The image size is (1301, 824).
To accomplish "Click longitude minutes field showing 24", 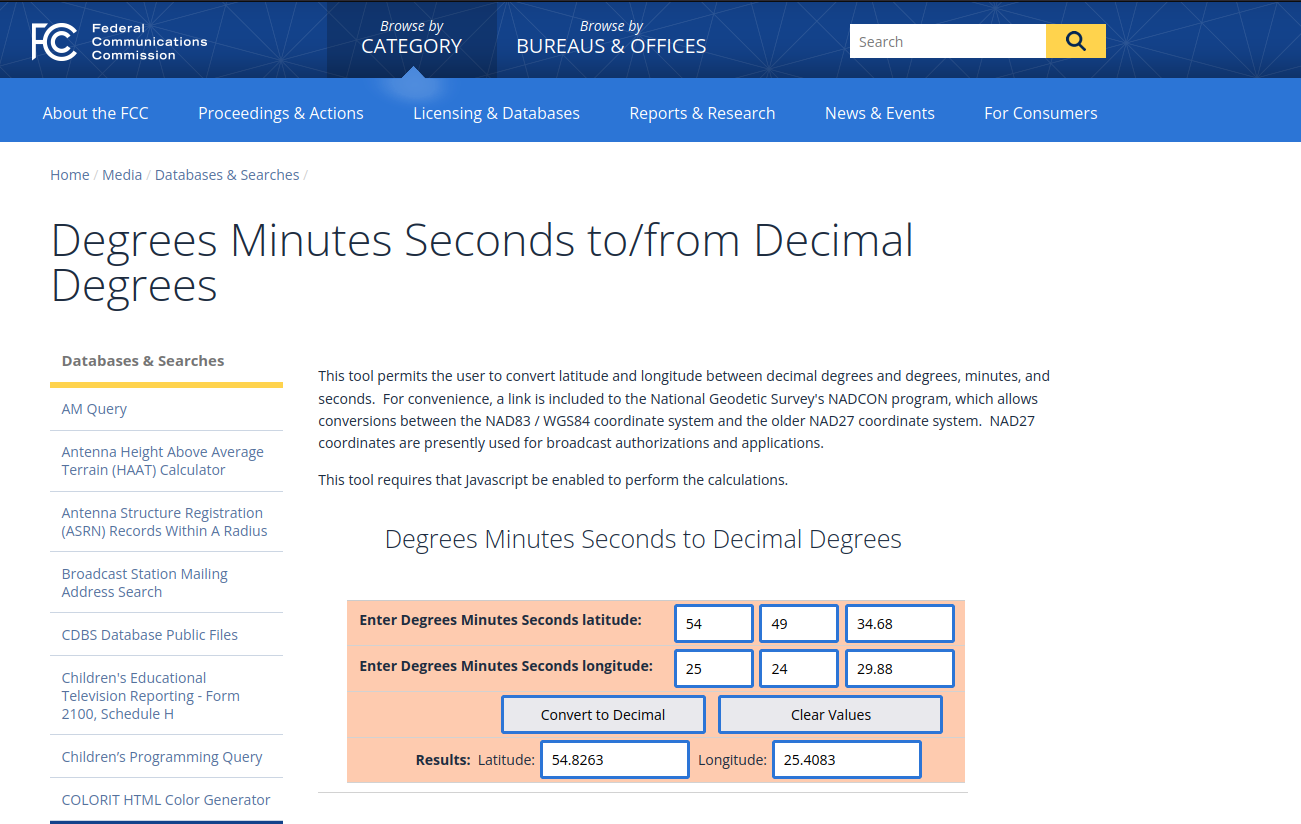I will click(799, 669).
